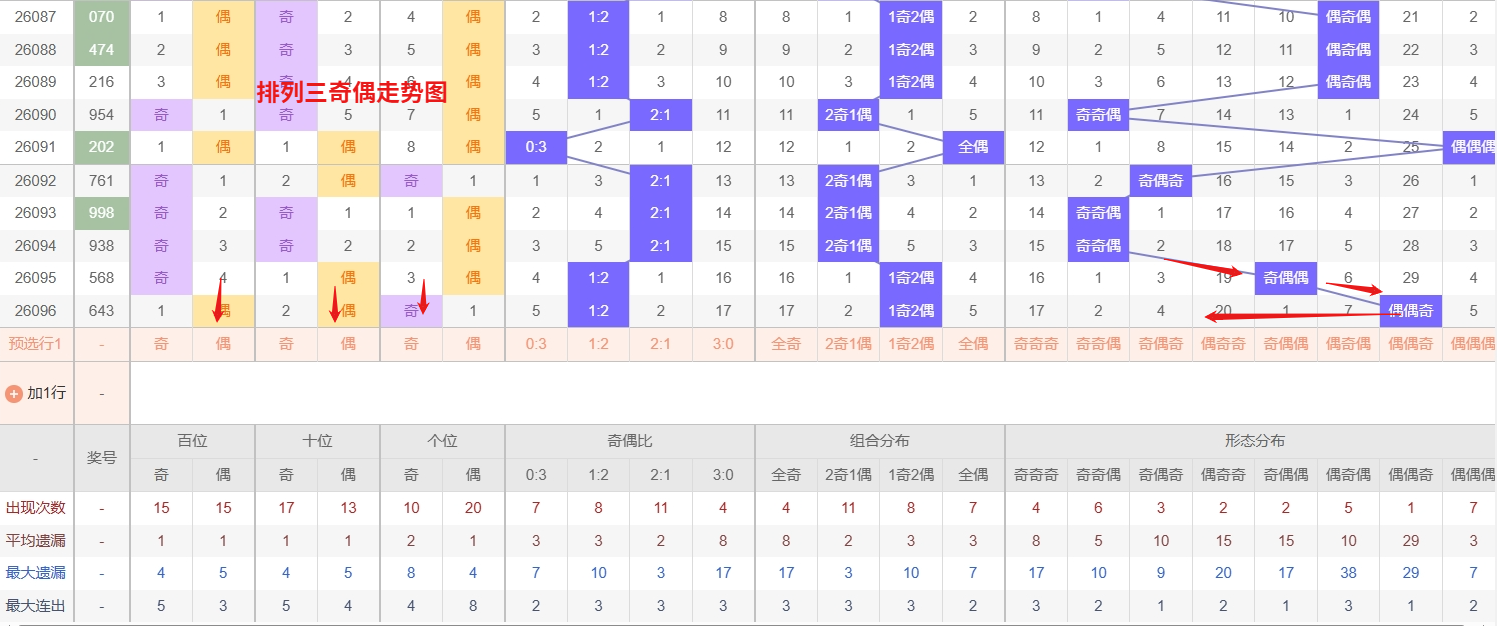Click the 组合分布 header
The height and width of the screenshot is (626, 1497).
[879, 440]
